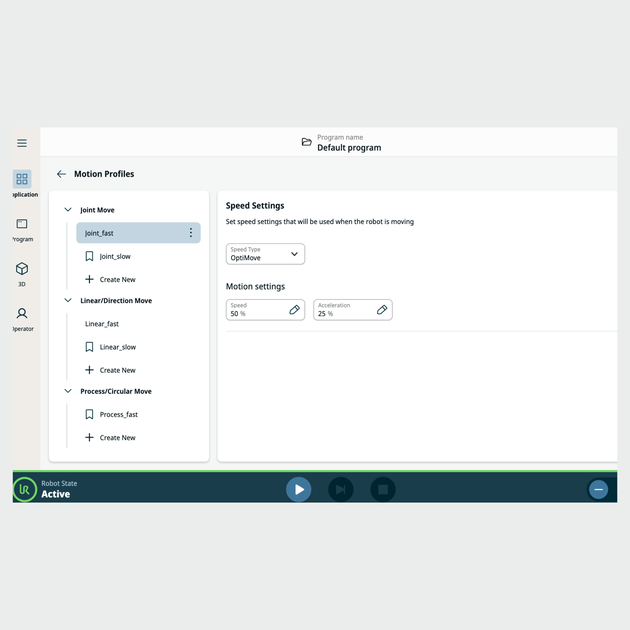Click the Robot State Active label
Image resolution: width=630 pixels, height=630 pixels.
(x=59, y=489)
